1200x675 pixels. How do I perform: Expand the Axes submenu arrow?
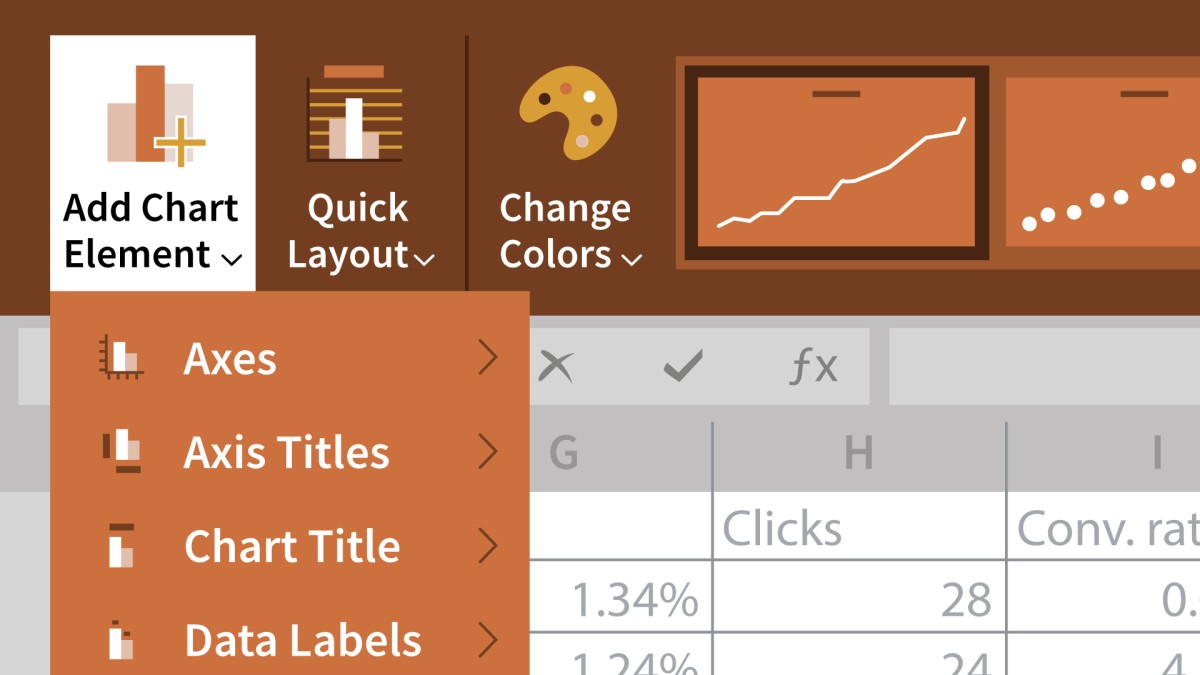pos(487,358)
